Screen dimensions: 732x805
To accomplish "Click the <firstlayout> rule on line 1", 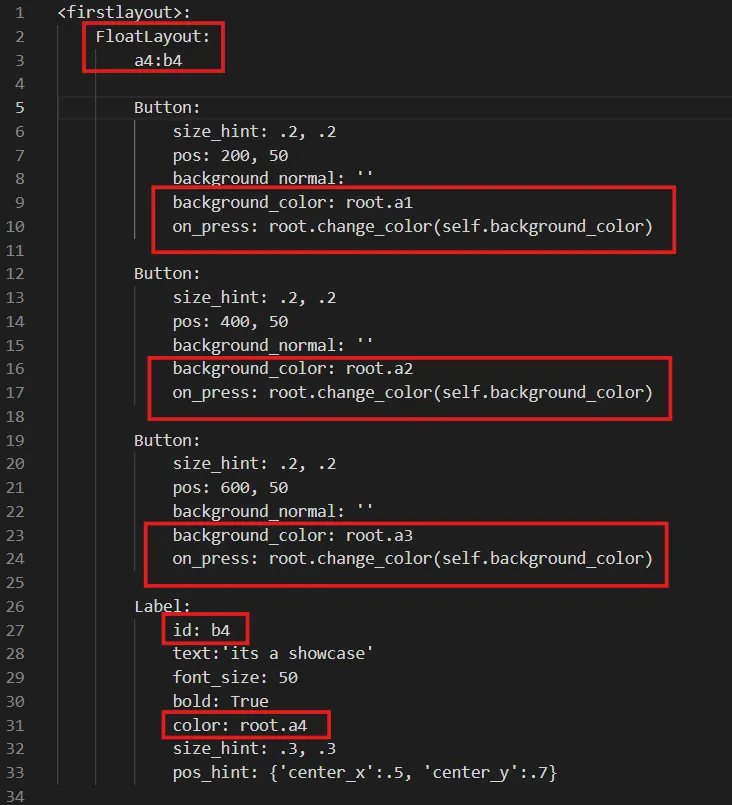I will [x=124, y=14].
